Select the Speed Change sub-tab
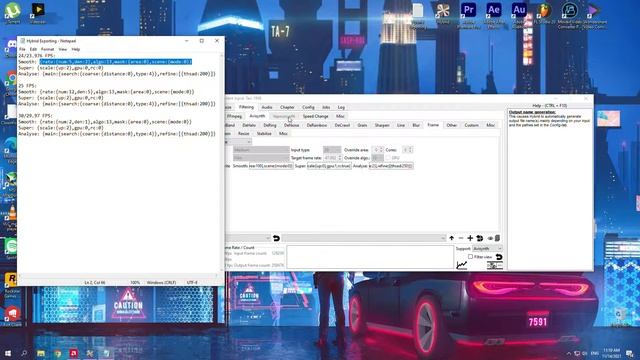The image size is (640, 360). coord(316,116)
